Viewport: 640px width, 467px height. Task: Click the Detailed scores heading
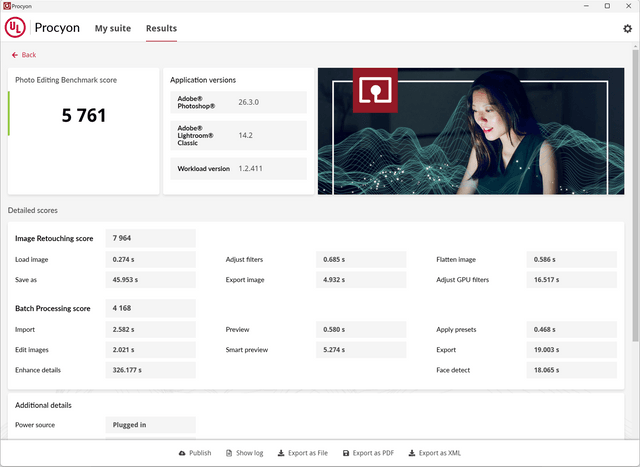[33, 211]
